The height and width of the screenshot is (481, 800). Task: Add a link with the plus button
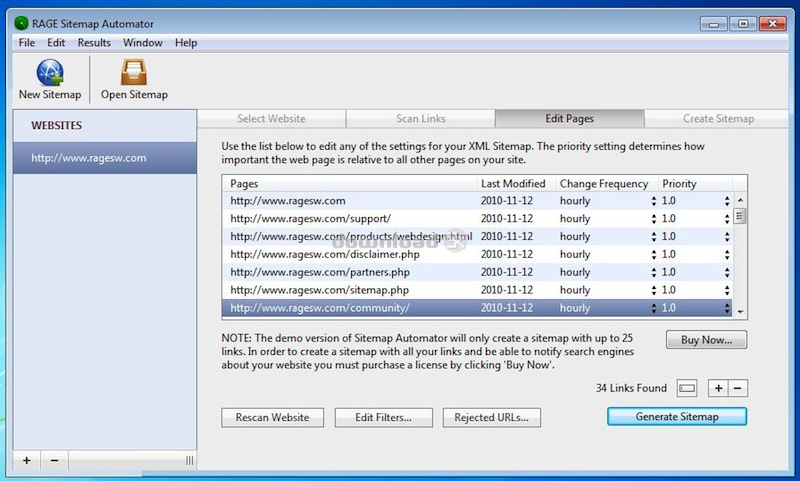click(x=718, y=388)
